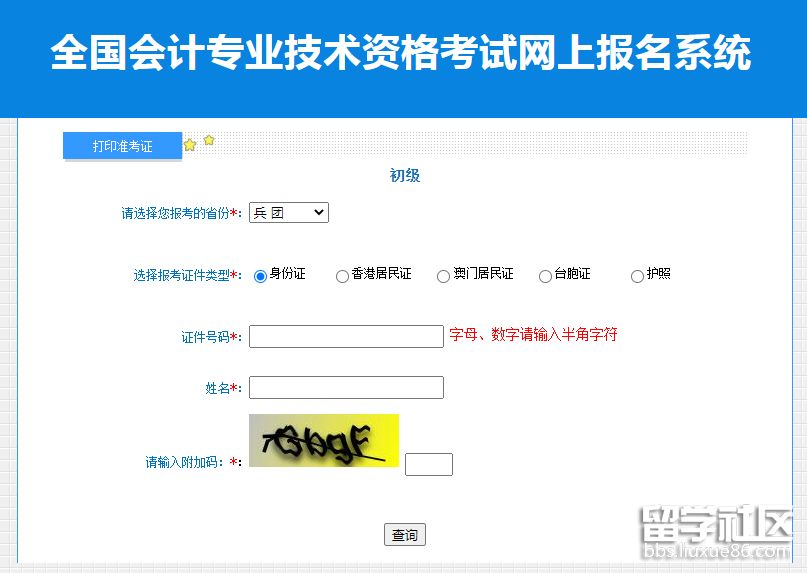
Task: Open the 打印准考证 tab
Action: point(122,146)
